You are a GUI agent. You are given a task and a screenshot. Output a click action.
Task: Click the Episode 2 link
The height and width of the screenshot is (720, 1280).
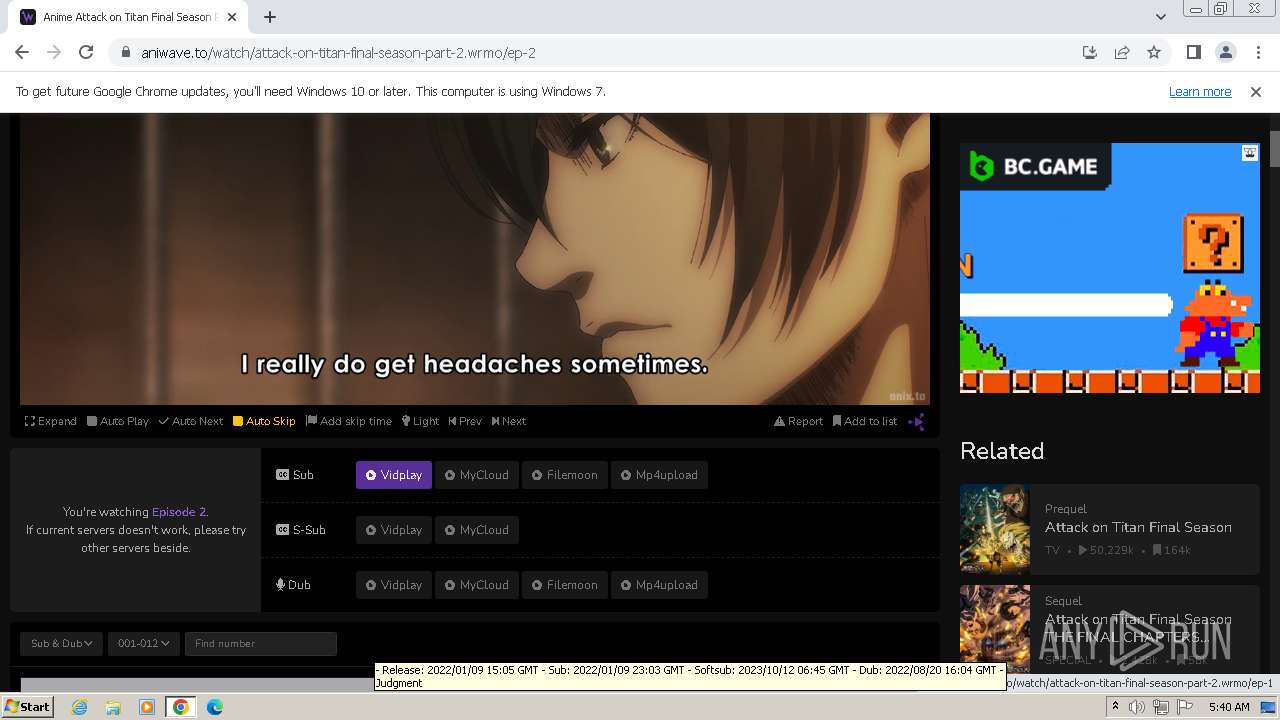[x=179, y=512]
